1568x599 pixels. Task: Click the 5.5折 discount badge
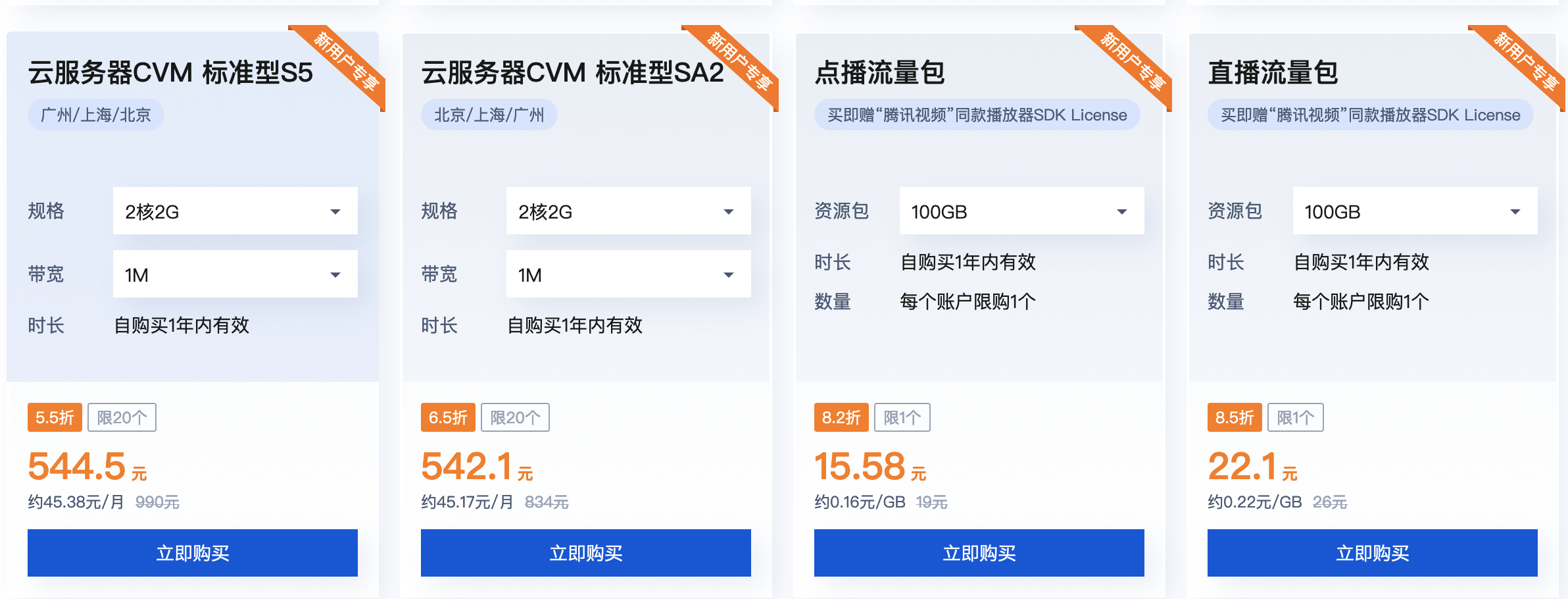click(55, 417)
